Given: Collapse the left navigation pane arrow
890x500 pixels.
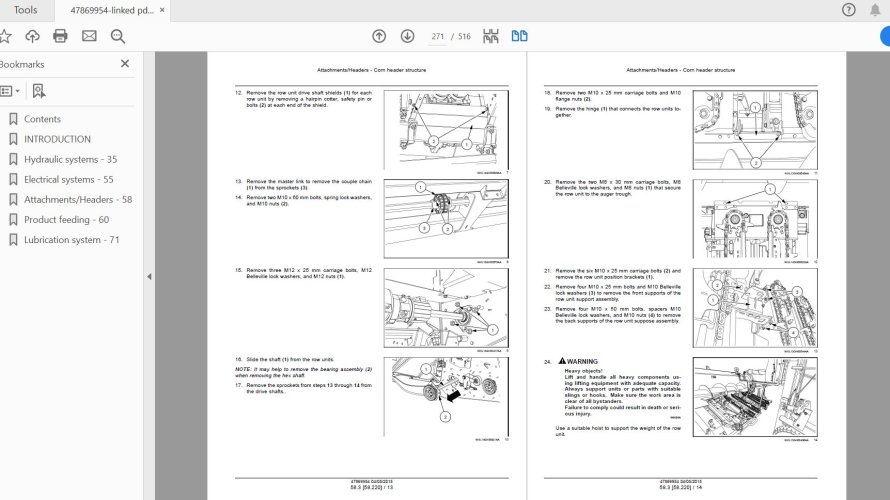Looking at the screenshot, I should point(149,277).
